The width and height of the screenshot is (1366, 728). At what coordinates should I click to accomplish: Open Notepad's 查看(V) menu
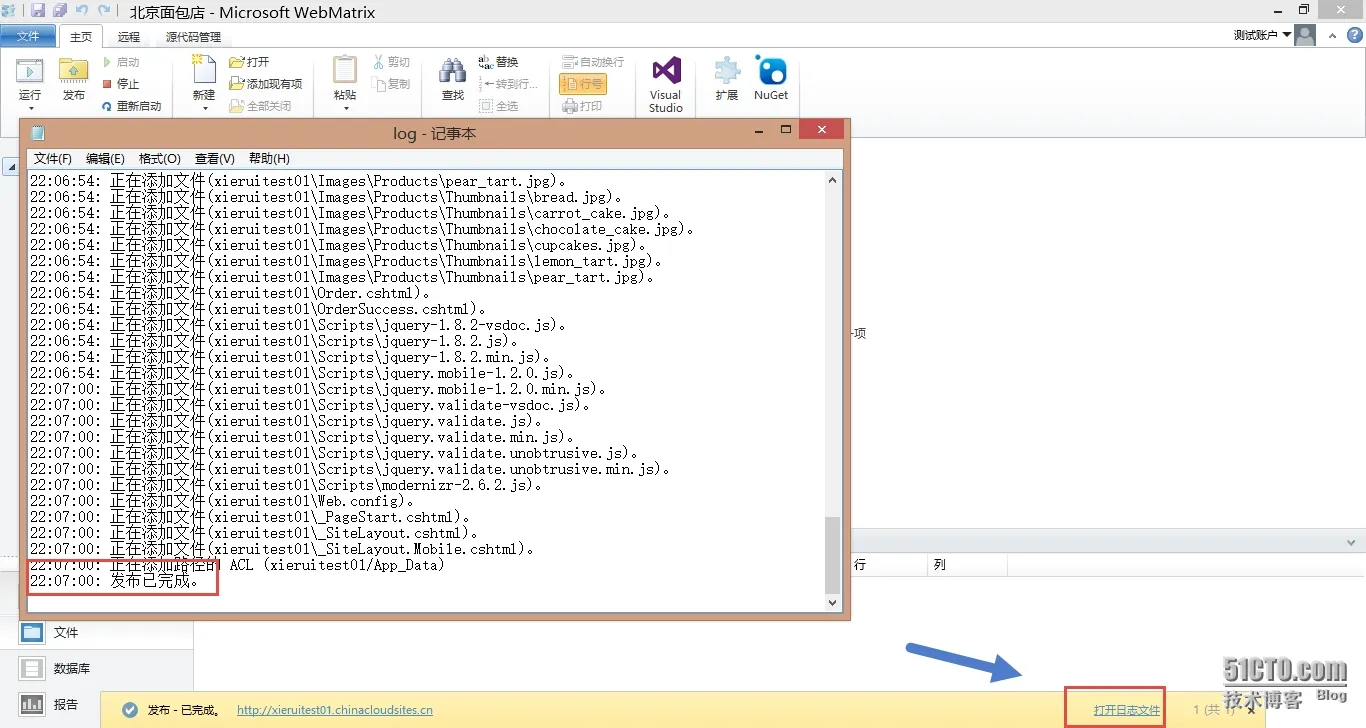pos(214,158)
